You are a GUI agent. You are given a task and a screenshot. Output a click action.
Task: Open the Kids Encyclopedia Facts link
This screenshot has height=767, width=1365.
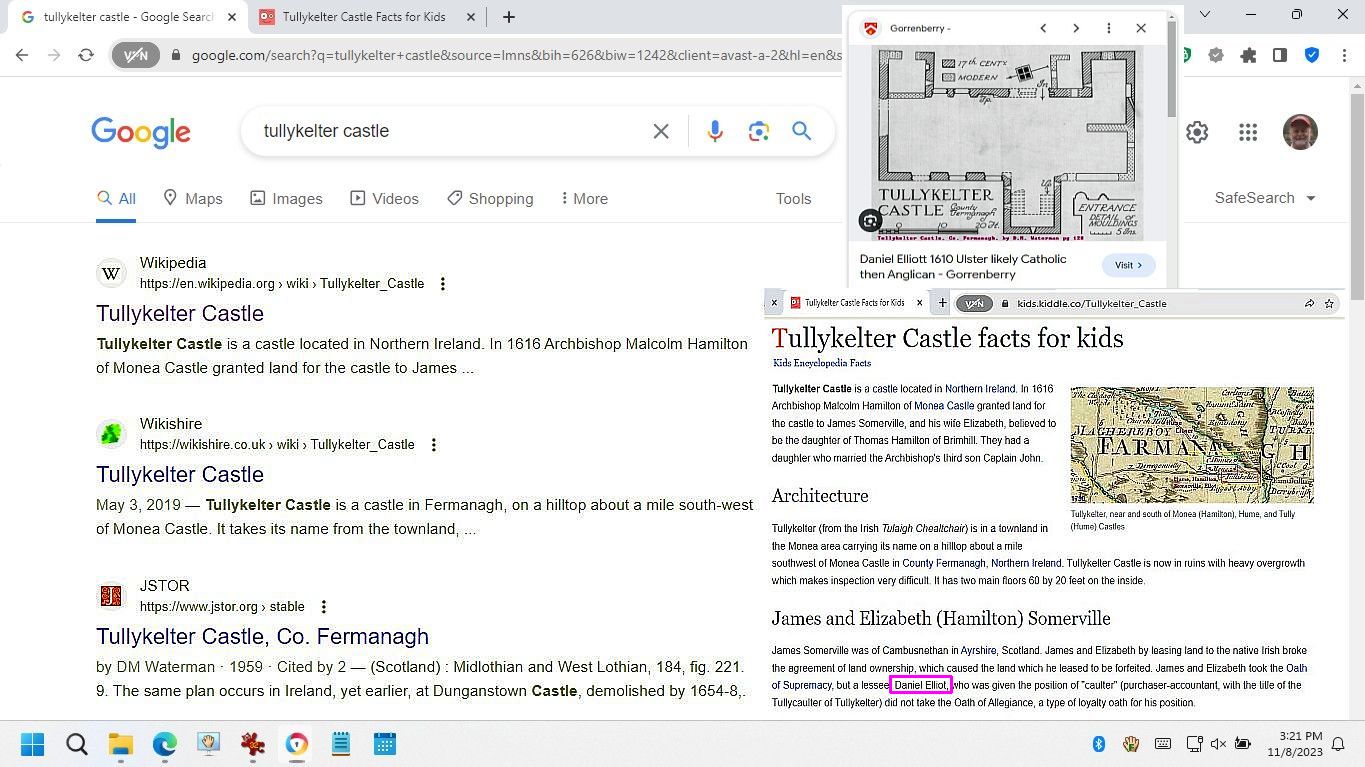822,363
